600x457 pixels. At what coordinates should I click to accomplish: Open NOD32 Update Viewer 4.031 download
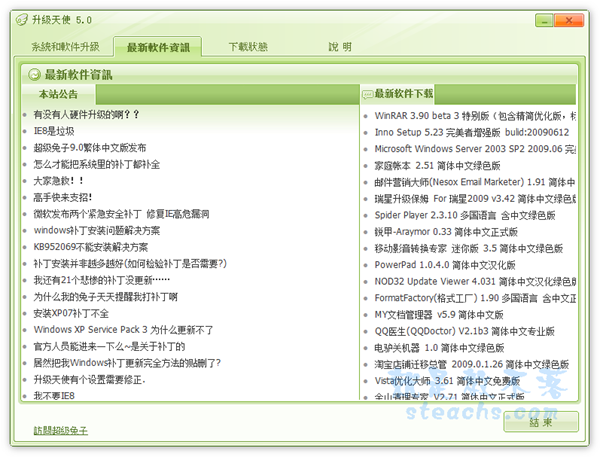475,282
